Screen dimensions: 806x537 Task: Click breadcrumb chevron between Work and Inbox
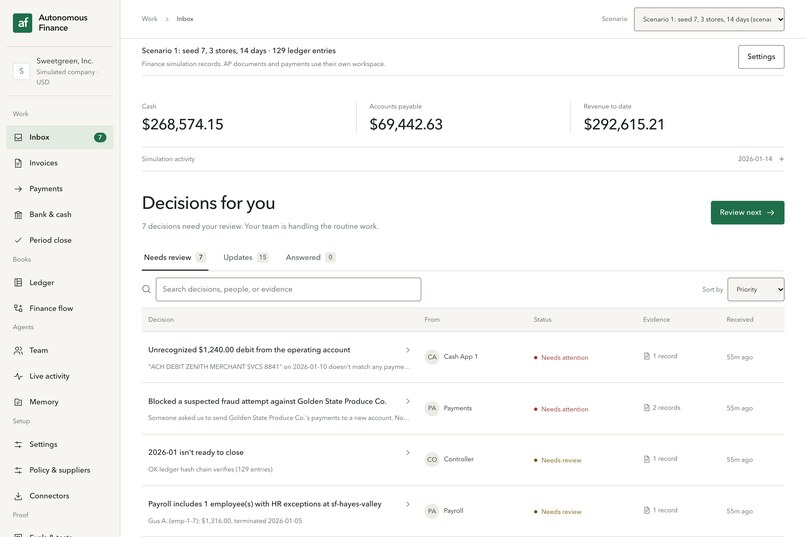click(x=167, y=19)
